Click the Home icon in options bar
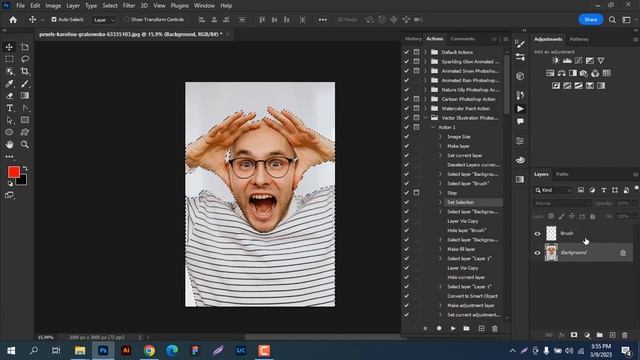Viewport: 640px width, 360px height. pyautogui.click(x=13, y=20)
